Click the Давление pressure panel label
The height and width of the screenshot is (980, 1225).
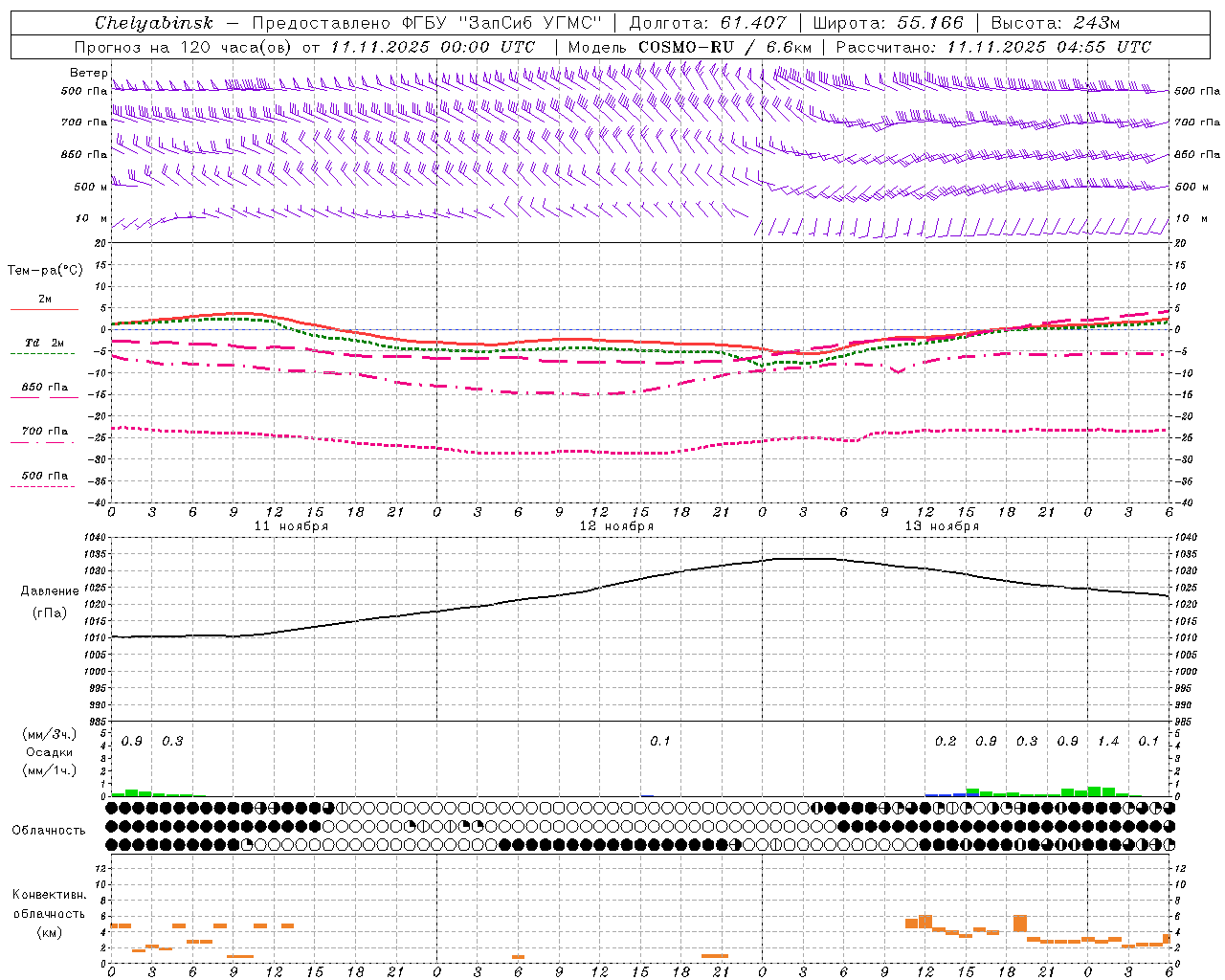point(50,591)
